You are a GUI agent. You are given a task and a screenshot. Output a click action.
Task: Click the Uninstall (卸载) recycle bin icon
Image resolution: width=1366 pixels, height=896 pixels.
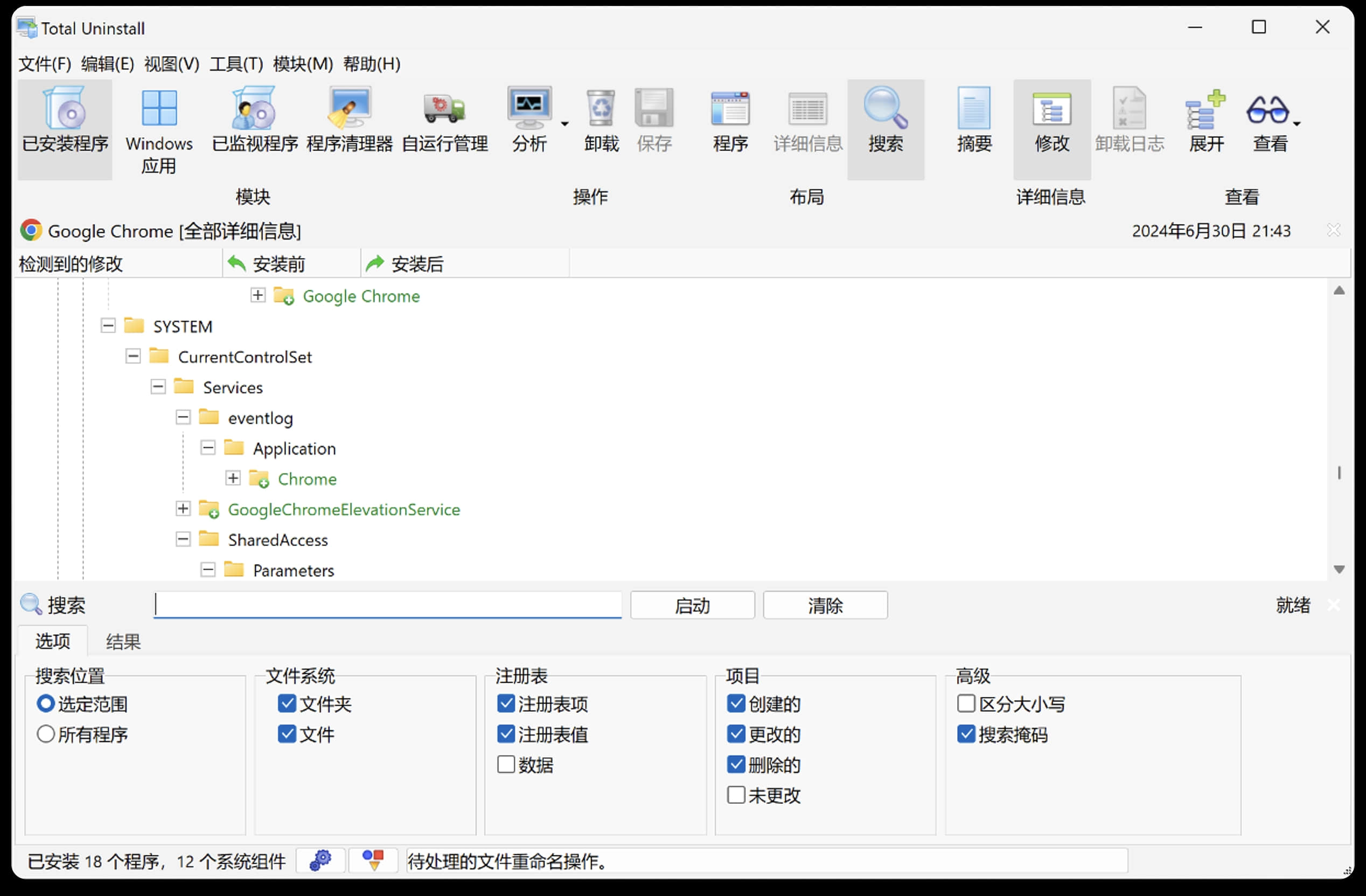pyautogui.click(x=601, y=109)
